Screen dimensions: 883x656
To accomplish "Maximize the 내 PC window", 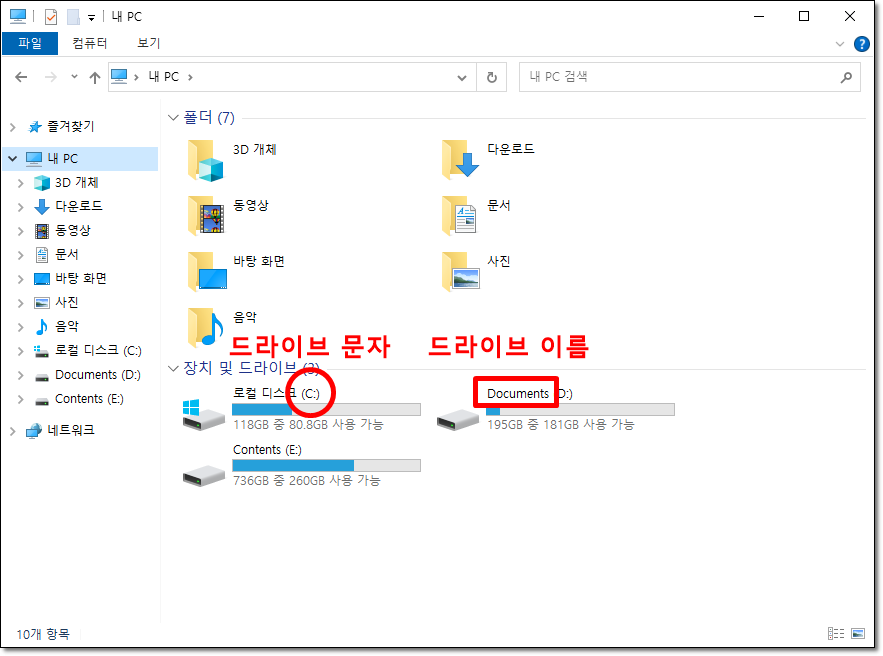I will pyautogui.click(x=804, y=16).
